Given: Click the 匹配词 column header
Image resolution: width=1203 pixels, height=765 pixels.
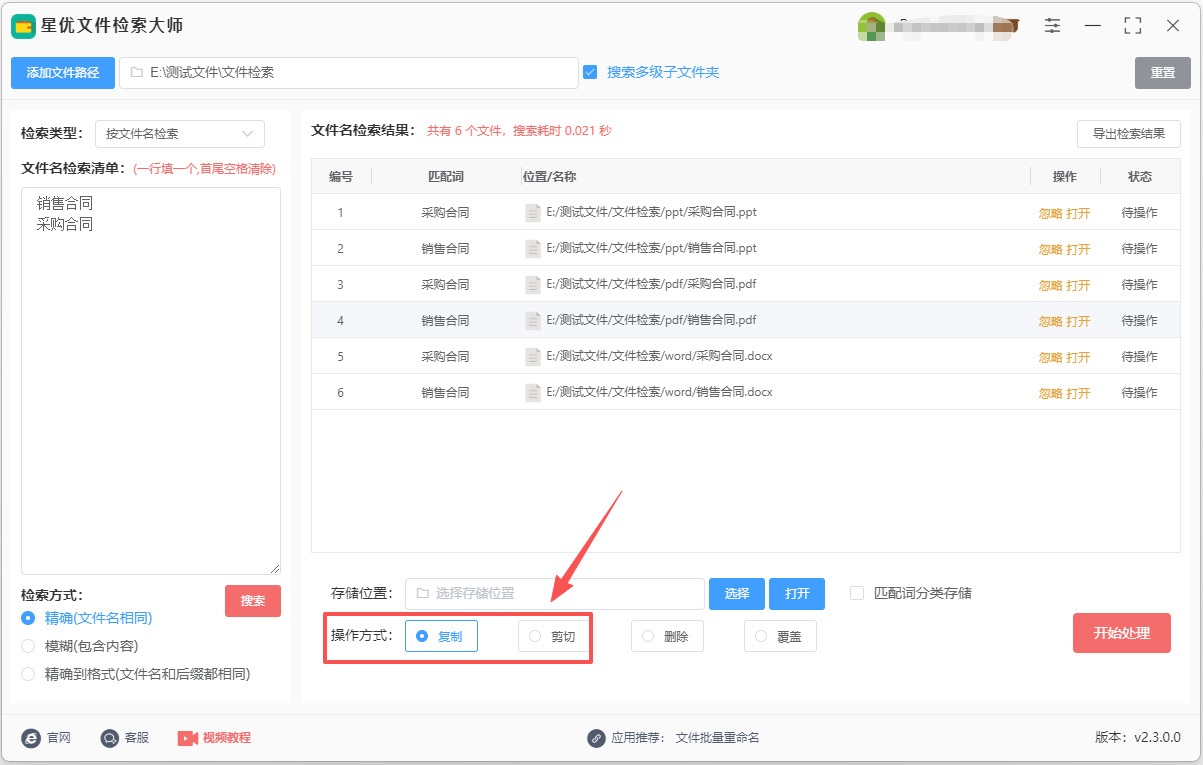Looking at the screenshot, I should coord(445,177).
